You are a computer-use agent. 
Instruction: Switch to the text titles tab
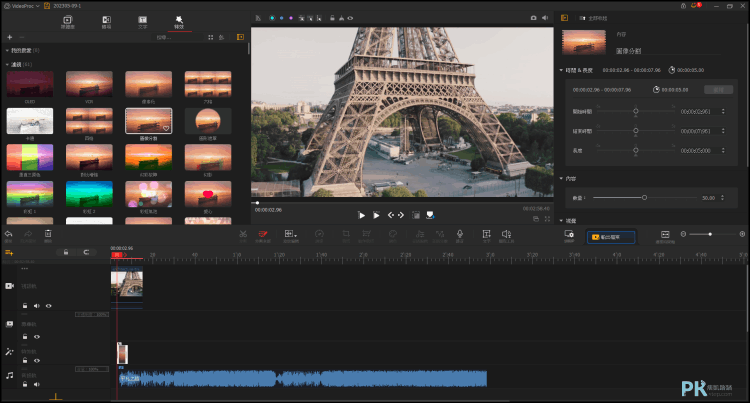143,20
